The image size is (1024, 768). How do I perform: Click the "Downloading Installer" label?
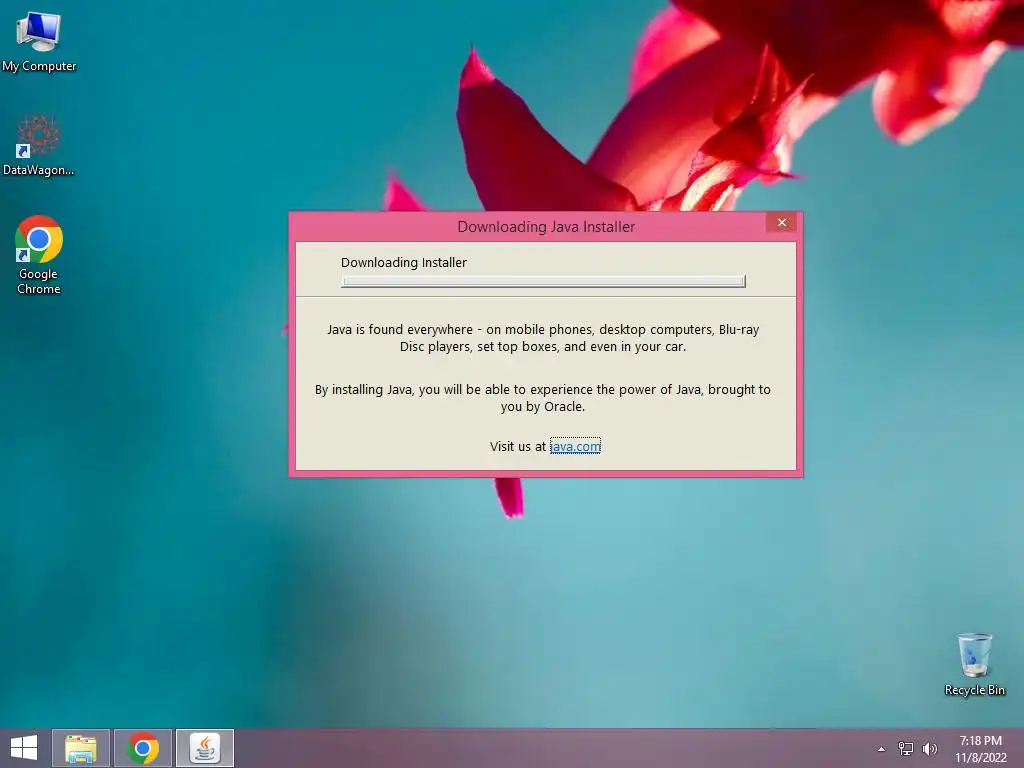point(404,263)
